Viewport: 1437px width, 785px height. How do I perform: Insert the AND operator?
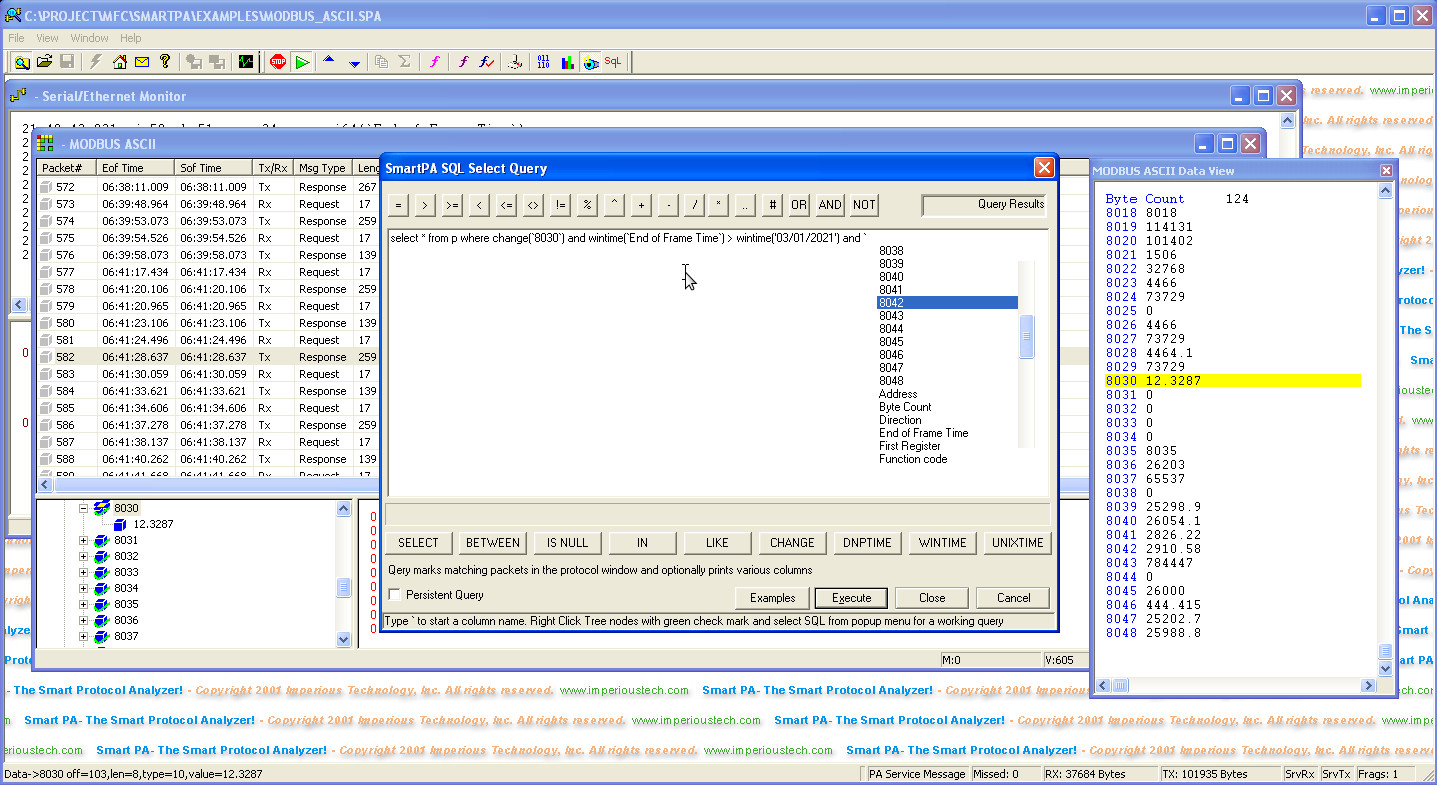point(830,205)
